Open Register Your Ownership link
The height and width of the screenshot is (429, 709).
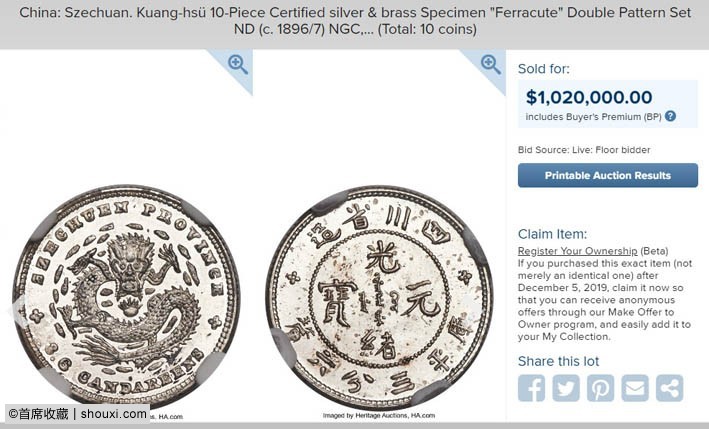point(577,251)
